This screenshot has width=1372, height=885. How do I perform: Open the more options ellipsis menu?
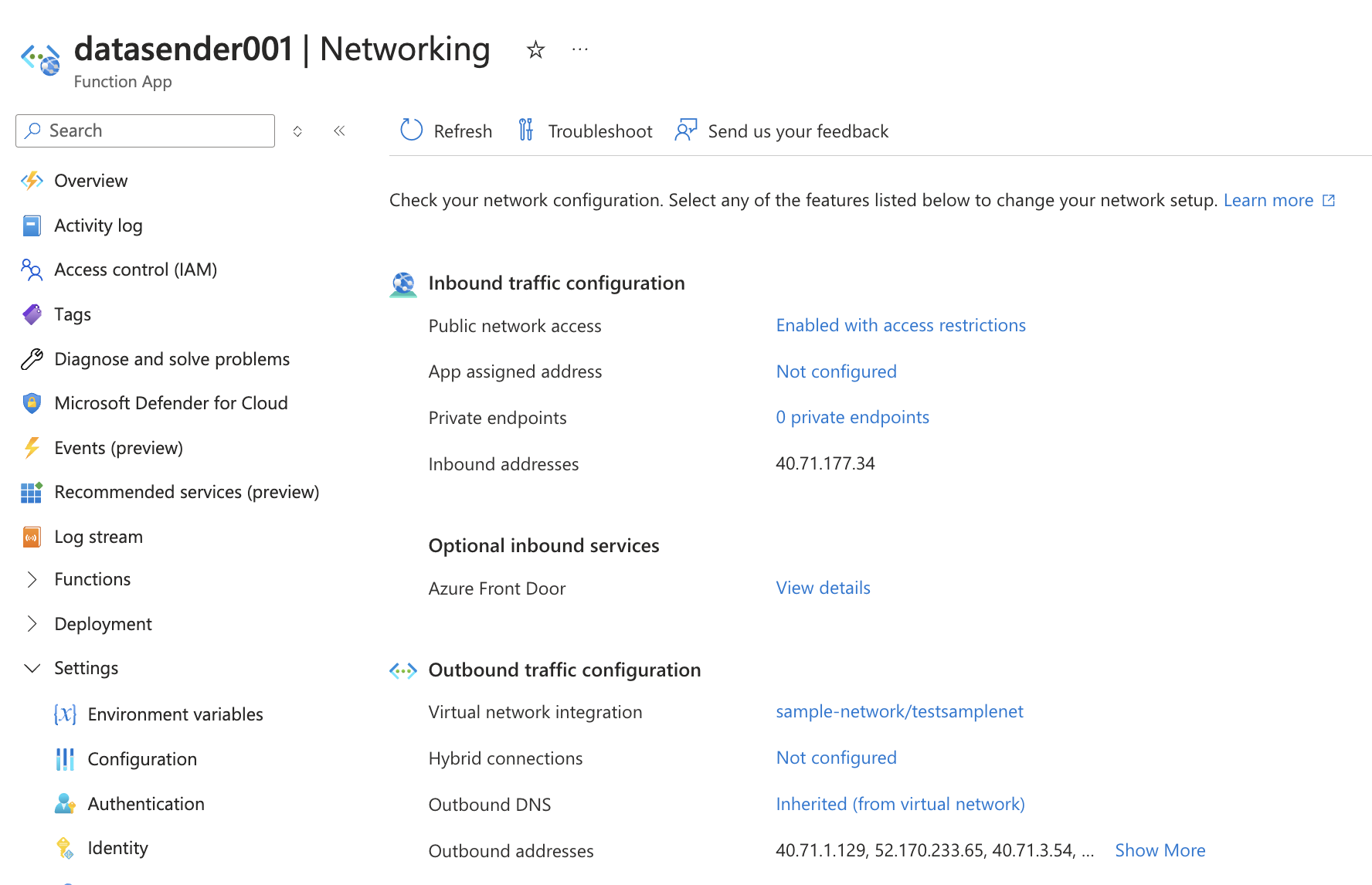(580, 50)
